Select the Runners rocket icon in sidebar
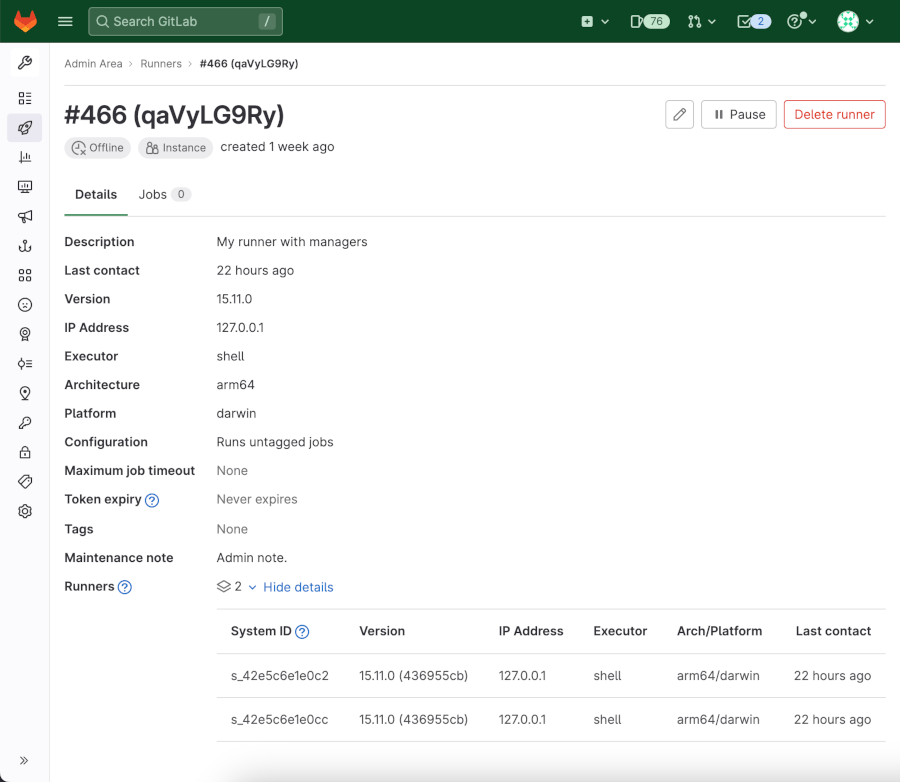 point(24,128)
